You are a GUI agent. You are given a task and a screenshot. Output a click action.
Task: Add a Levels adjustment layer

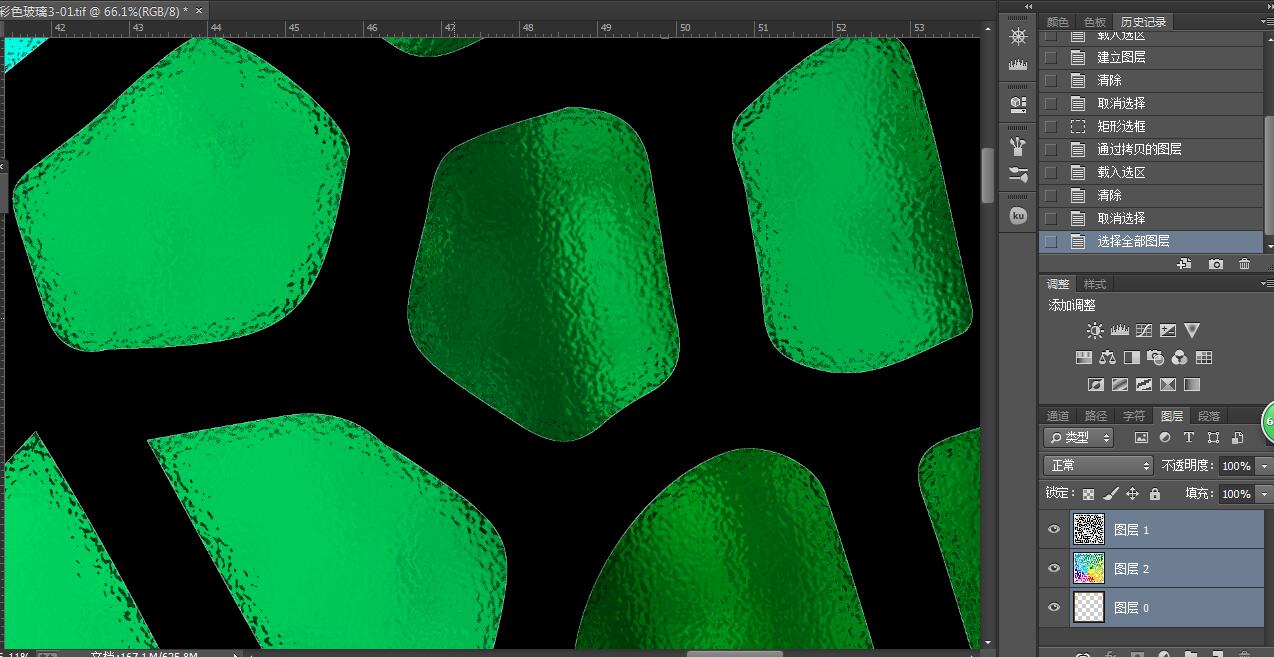pos(1119,331)
